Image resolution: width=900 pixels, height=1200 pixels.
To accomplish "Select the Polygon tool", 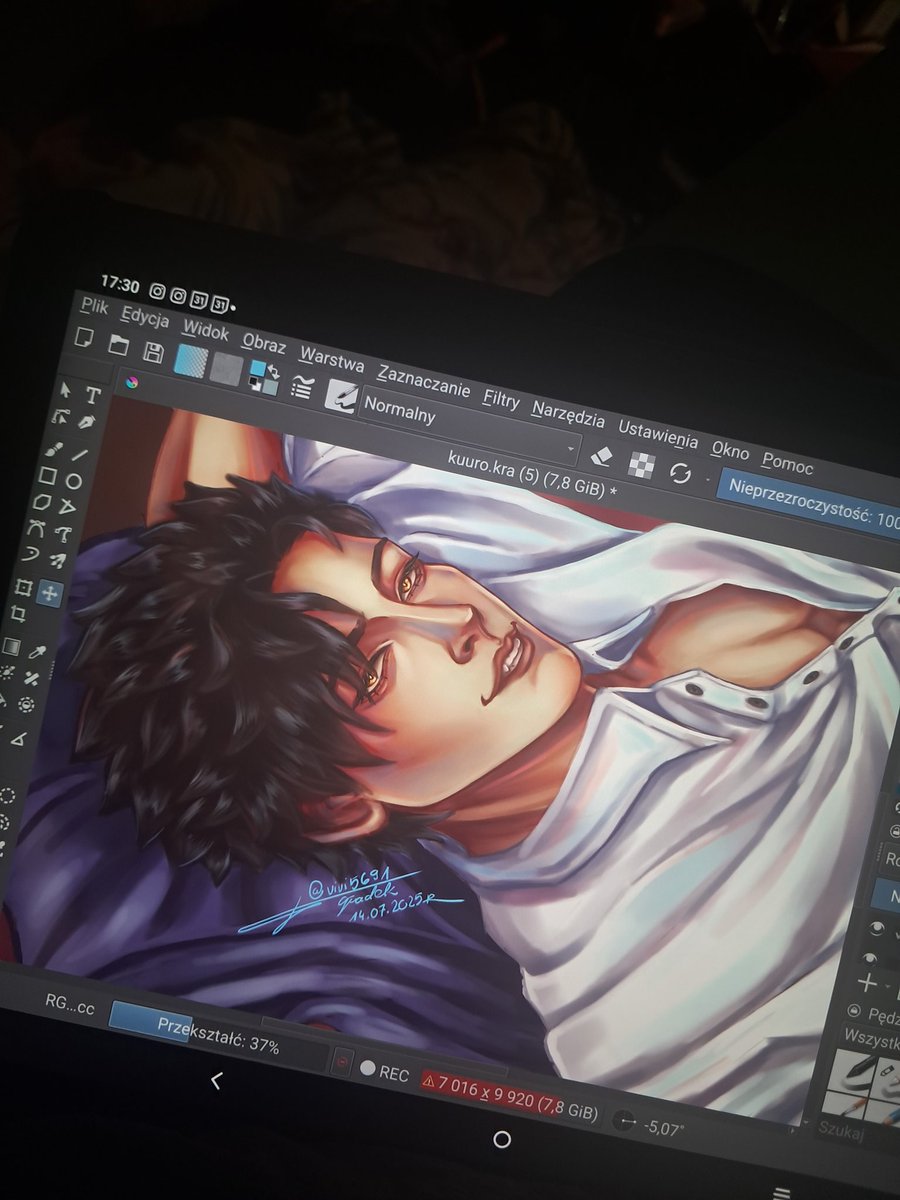I will 44,502.
